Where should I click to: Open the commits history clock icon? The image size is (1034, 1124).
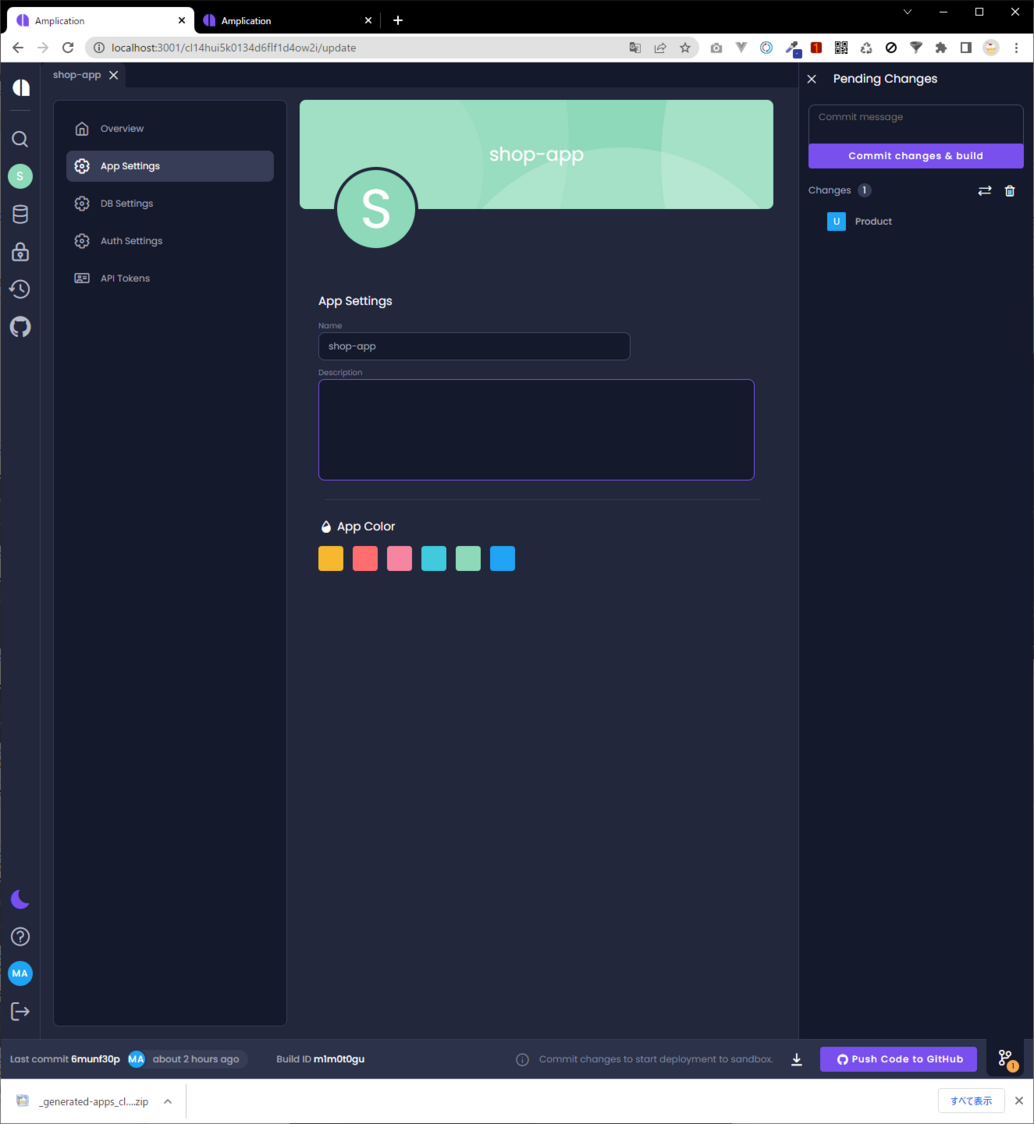click(x=20, y=289)
